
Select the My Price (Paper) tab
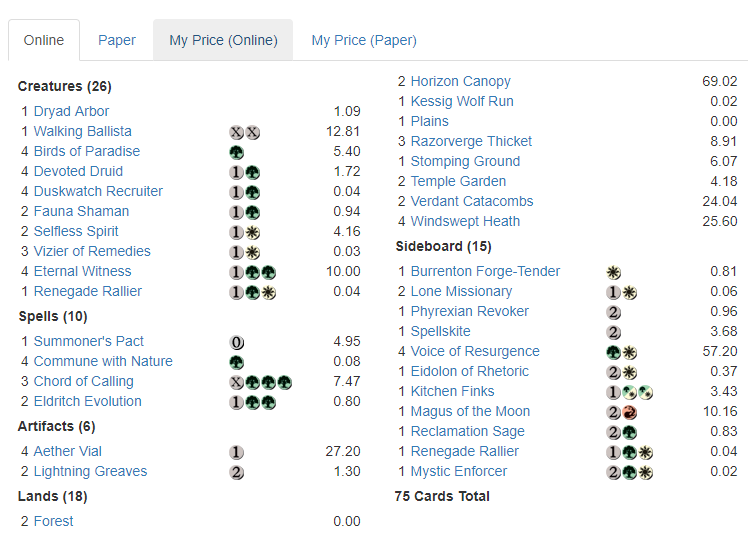(x=364, y=40)
